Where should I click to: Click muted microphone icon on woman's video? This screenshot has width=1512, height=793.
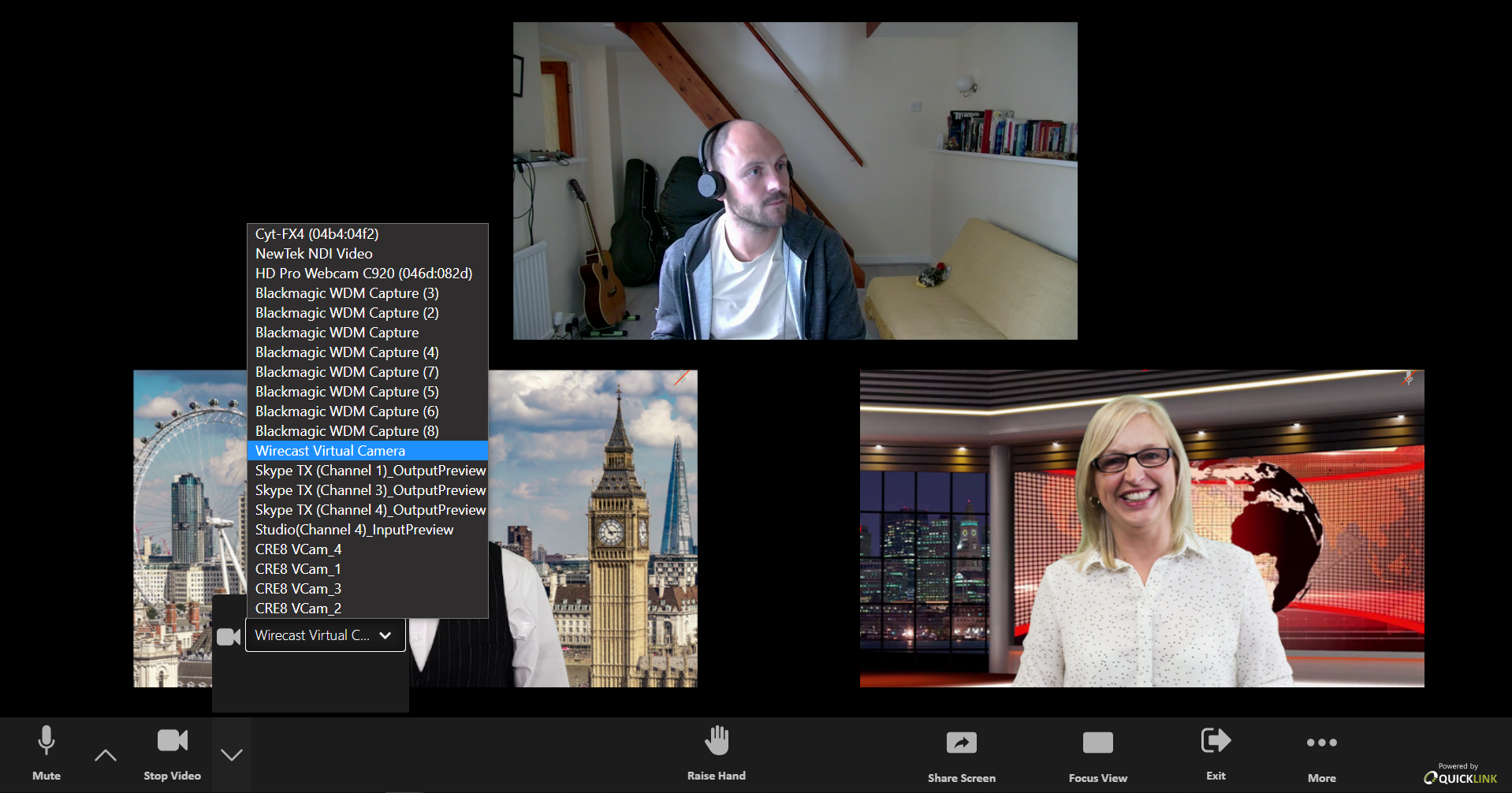coord(1408,379)
